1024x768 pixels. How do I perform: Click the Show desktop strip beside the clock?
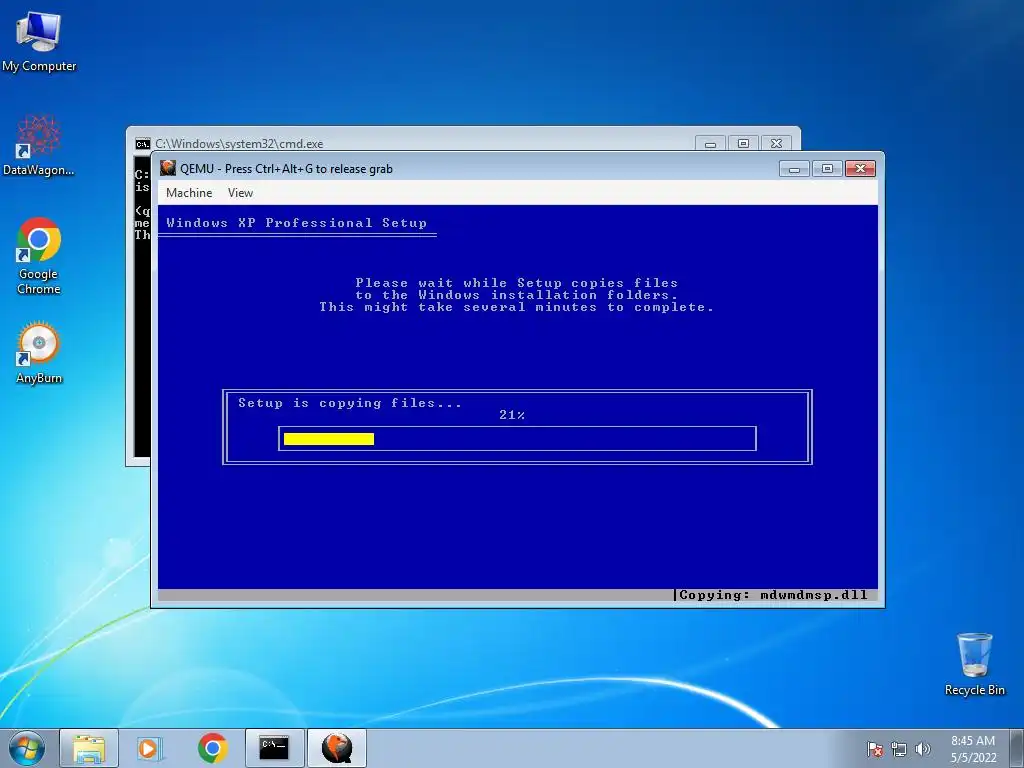pyautogui.click(x=1017, y=748)
